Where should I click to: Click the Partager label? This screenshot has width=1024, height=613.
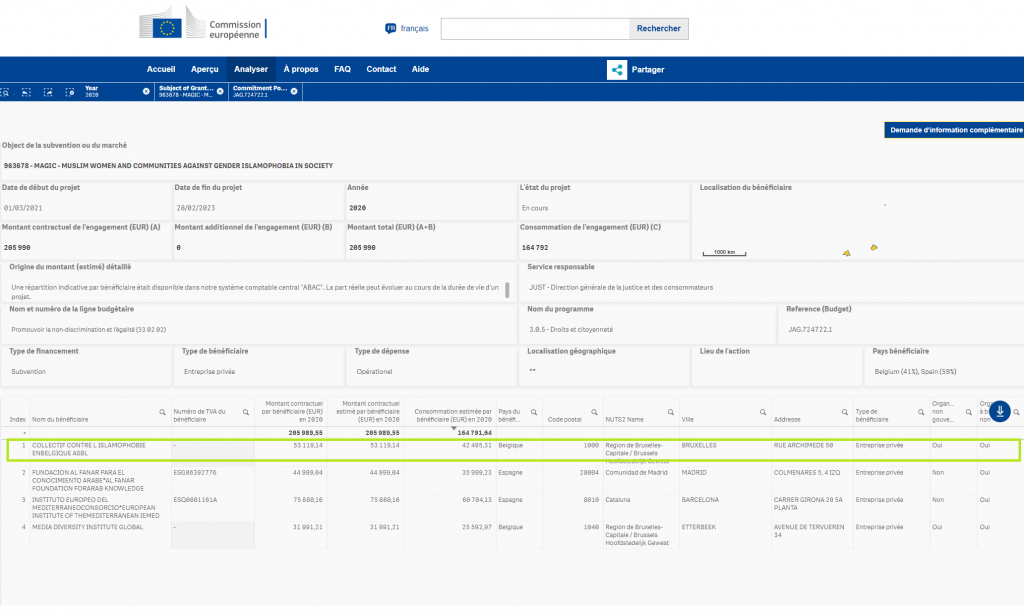pyautogui.click(x=648, y=70)
